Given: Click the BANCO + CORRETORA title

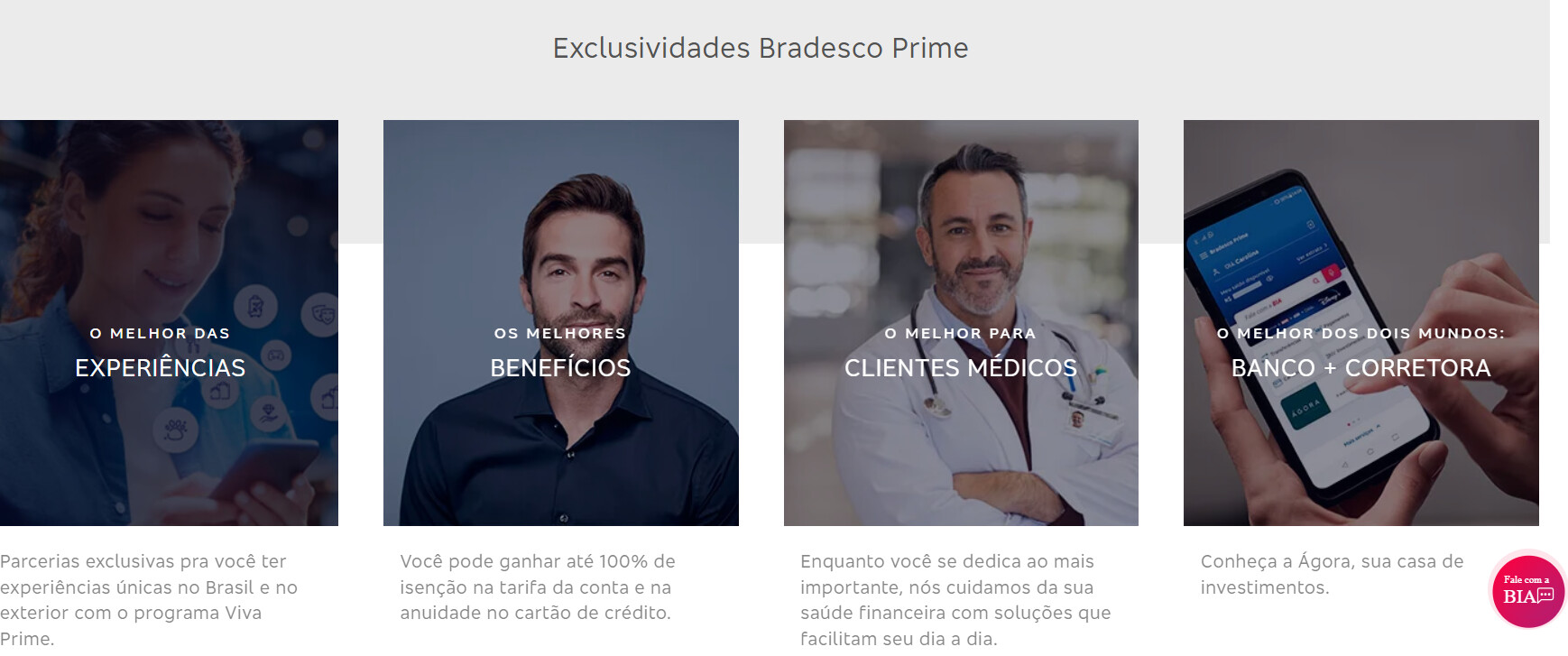Looking at the screenshot, I should (x=1360, y=368).
